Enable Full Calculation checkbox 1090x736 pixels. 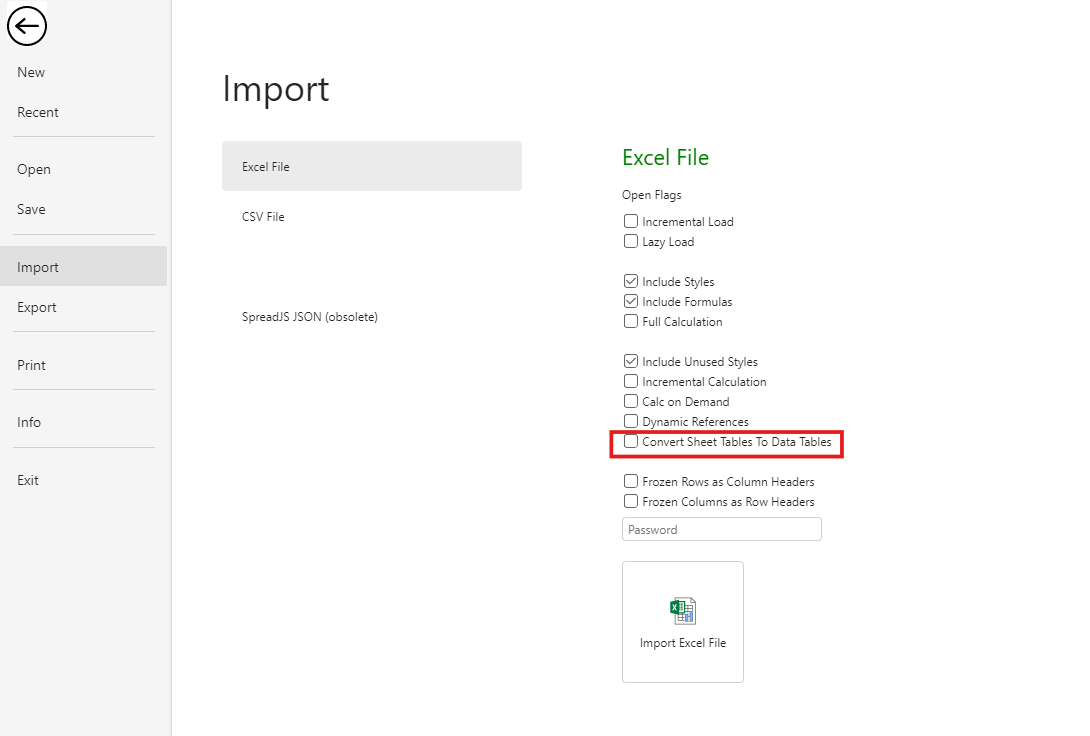click(631, 321)
